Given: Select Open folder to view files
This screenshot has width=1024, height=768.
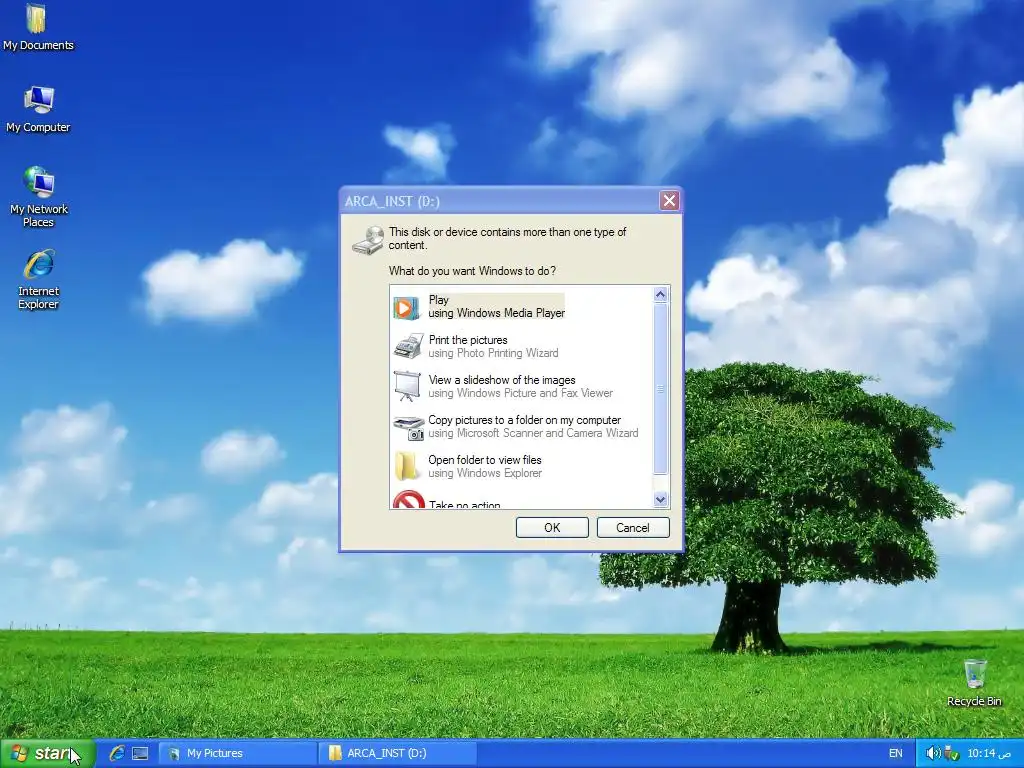Looking at the screenshot, I should (522, 466).
